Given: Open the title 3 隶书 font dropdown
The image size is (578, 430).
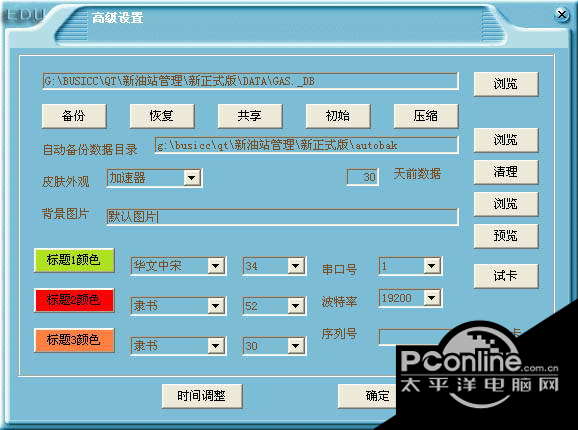Looking at the screenshot, I should tap(216, 346).
